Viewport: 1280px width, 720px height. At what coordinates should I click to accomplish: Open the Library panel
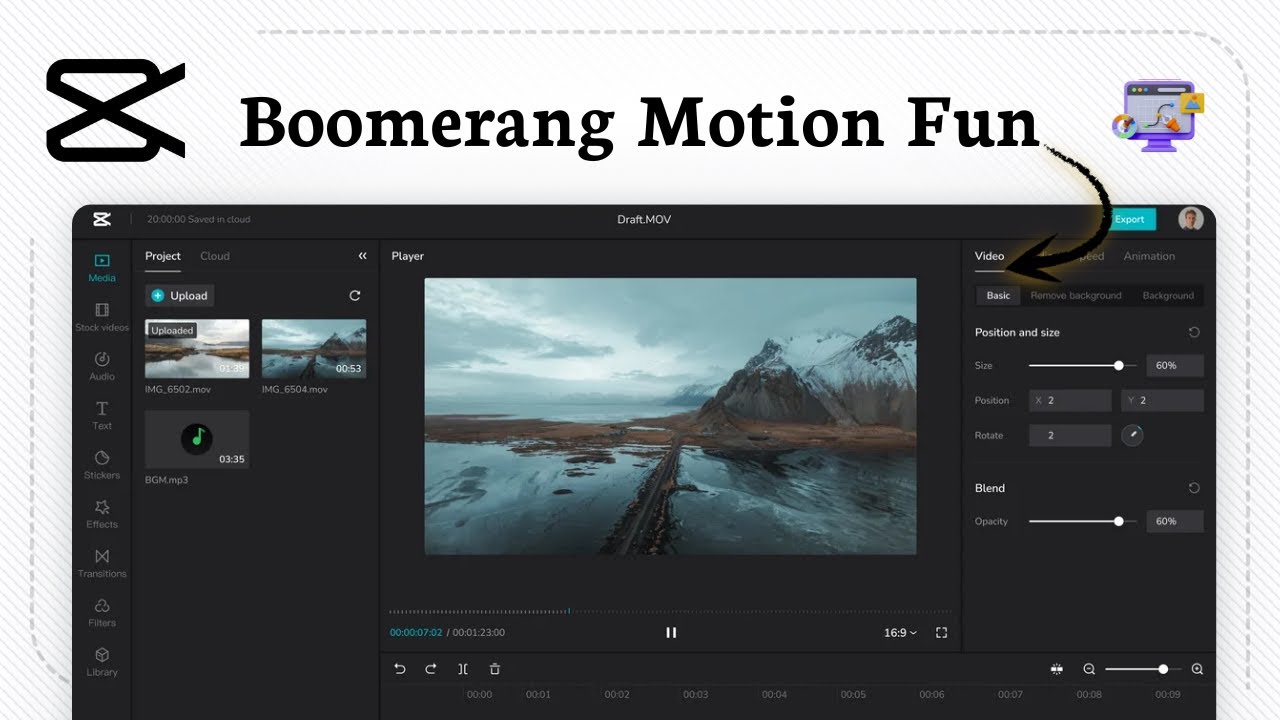pos(102,662)
